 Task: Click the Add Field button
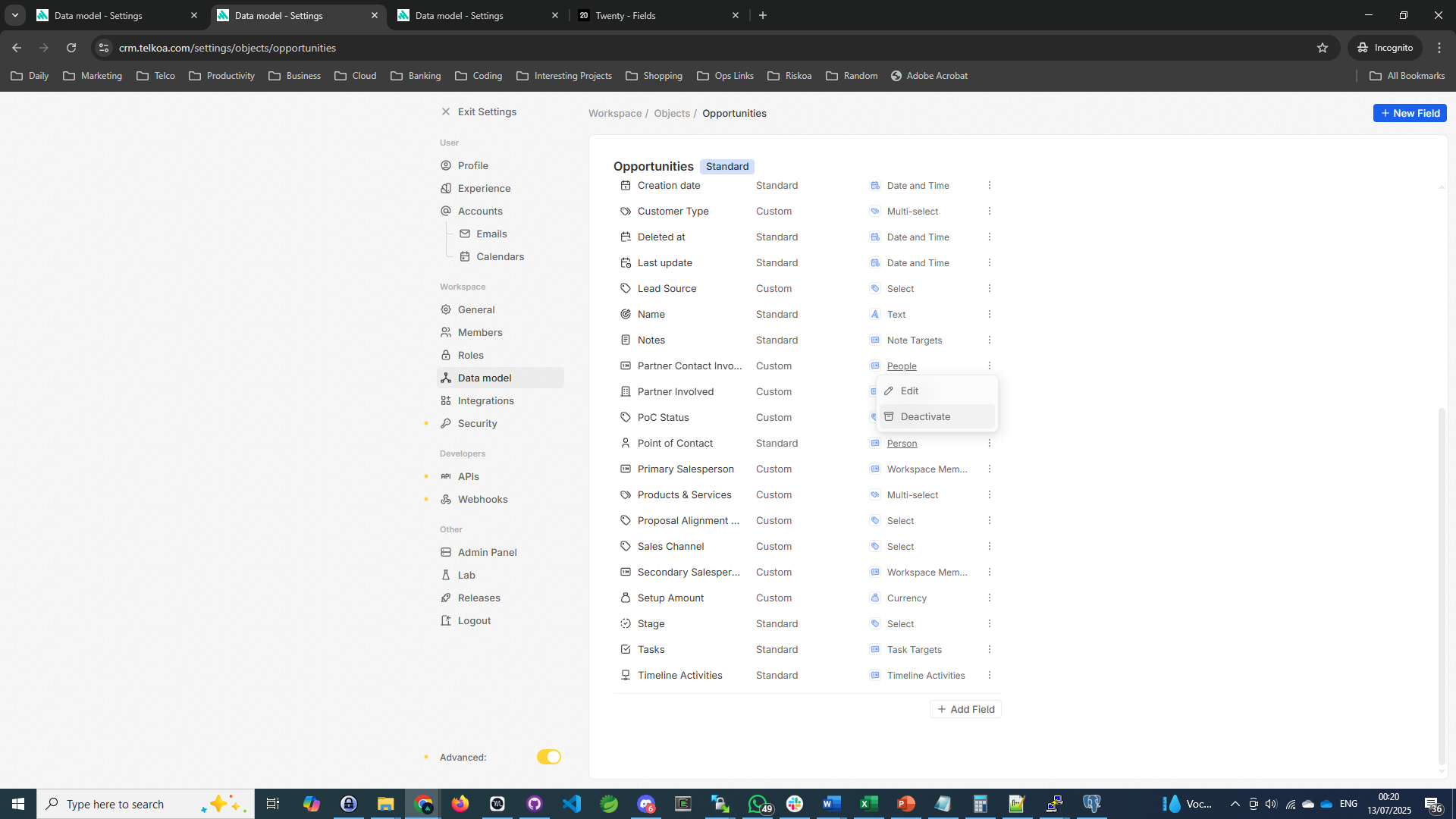(965, 709)
